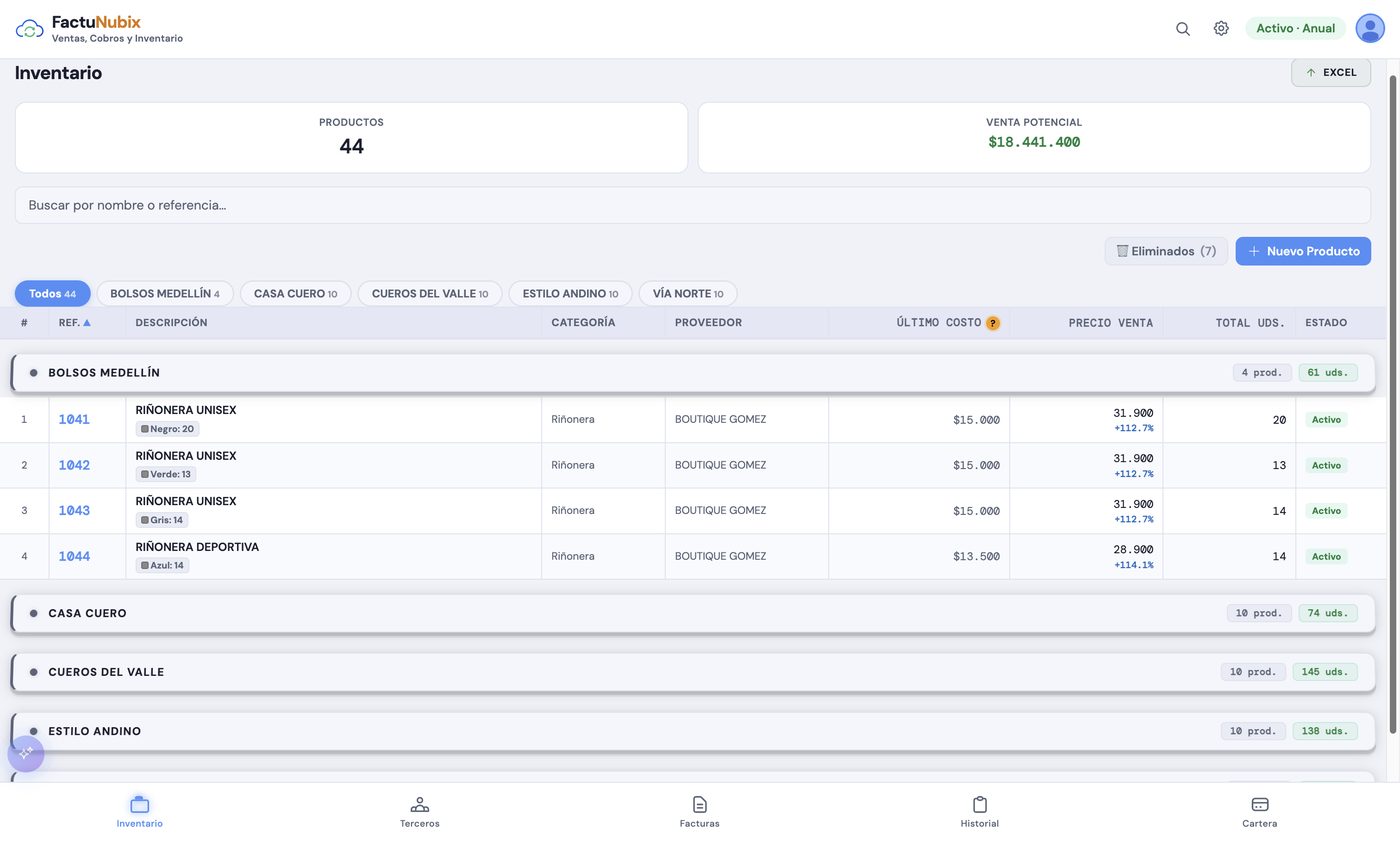1400x841 pixels.
Task: Open product reference 1044
Action: tap(74, 556)
